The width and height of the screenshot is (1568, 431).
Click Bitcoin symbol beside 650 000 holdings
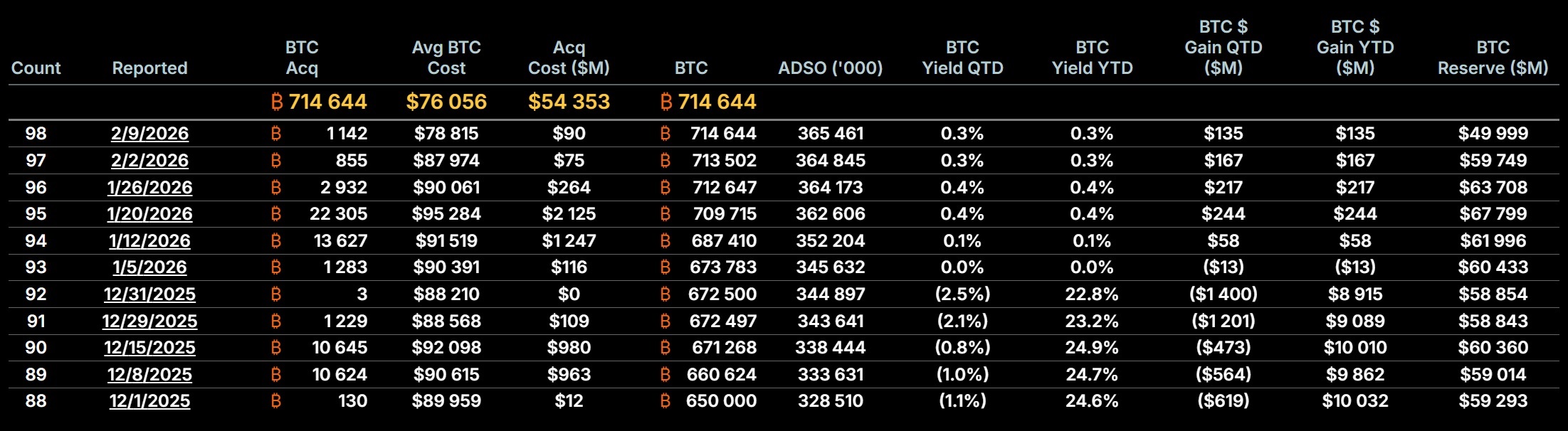(665, 401)
